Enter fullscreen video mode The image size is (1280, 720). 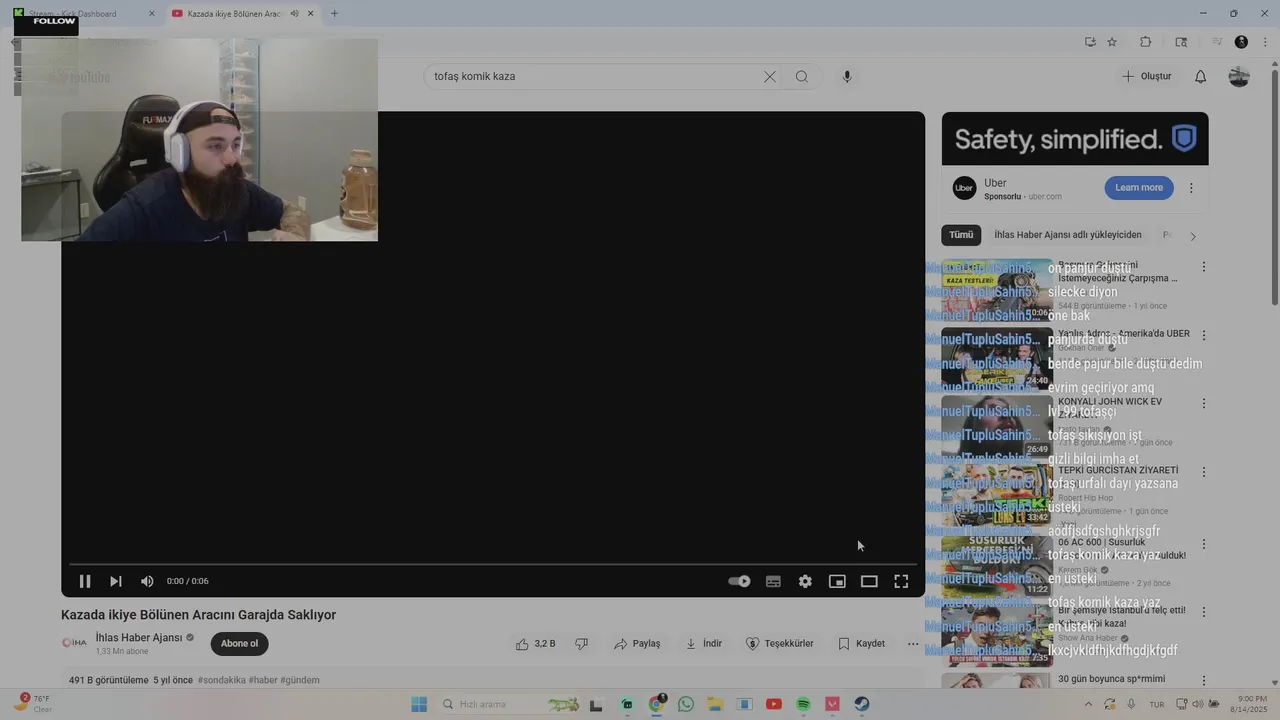pyautogui.click(x=901, y=581)
